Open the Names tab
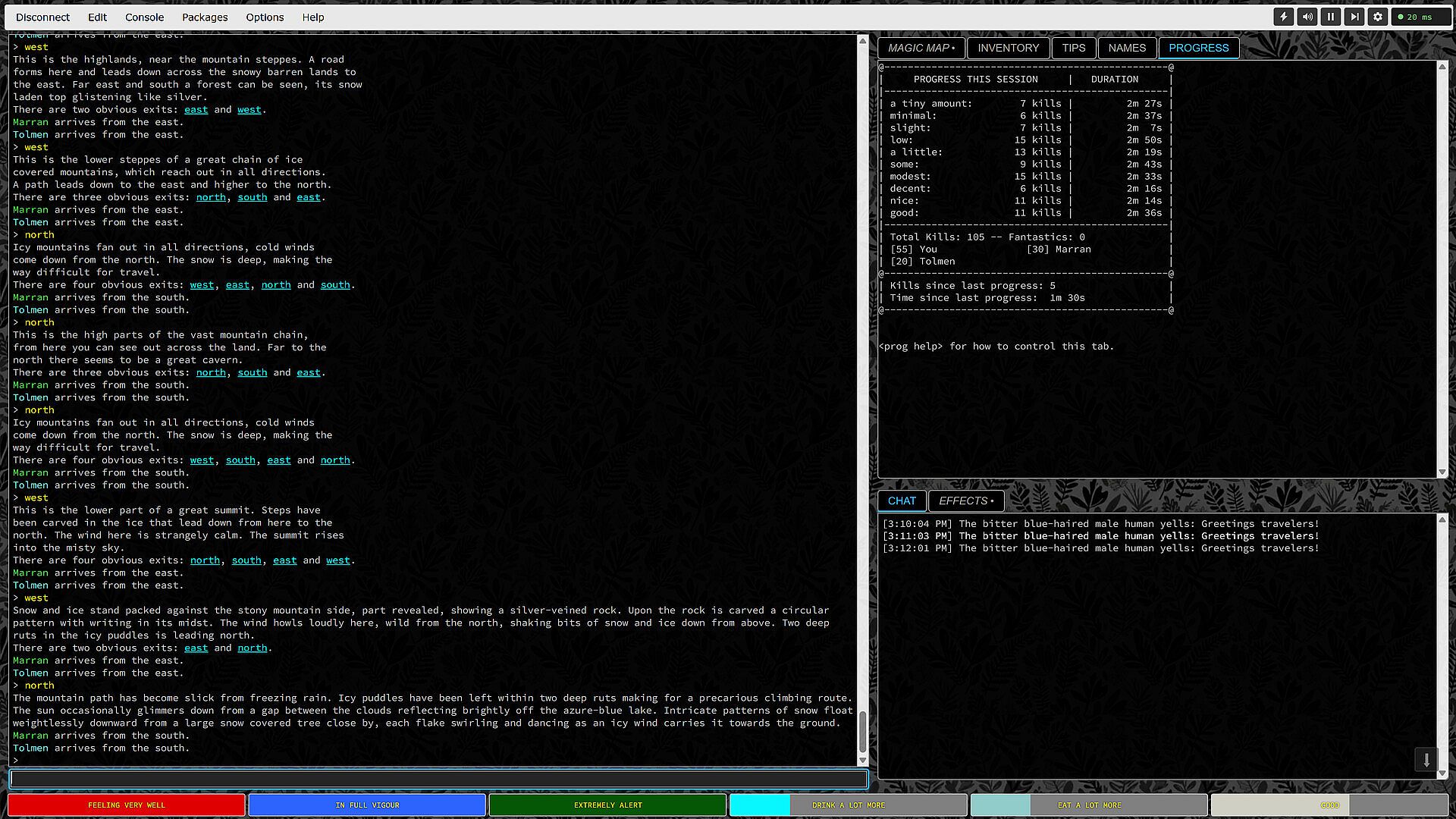The height and width of the screenshot is (819, 1456). 1127,48
